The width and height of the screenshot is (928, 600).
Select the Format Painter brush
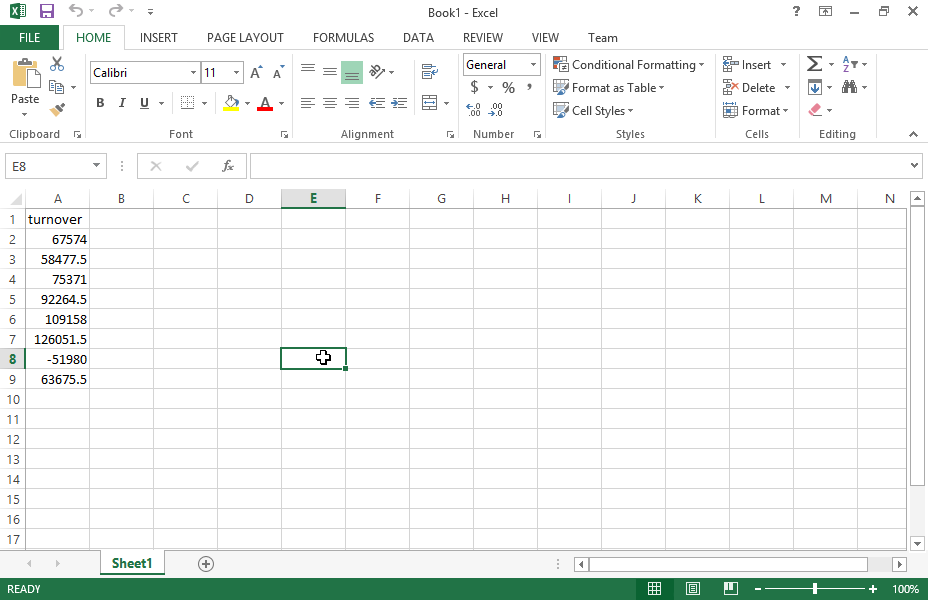(x=57, y=109)
